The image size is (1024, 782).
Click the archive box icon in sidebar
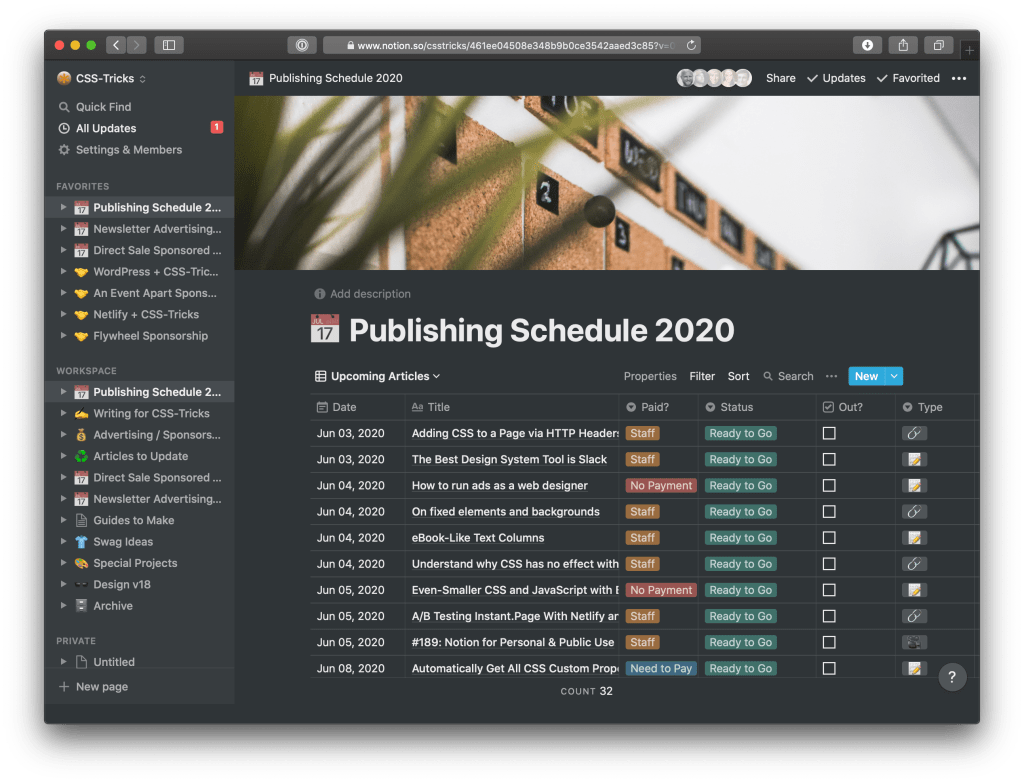point(81,606)
